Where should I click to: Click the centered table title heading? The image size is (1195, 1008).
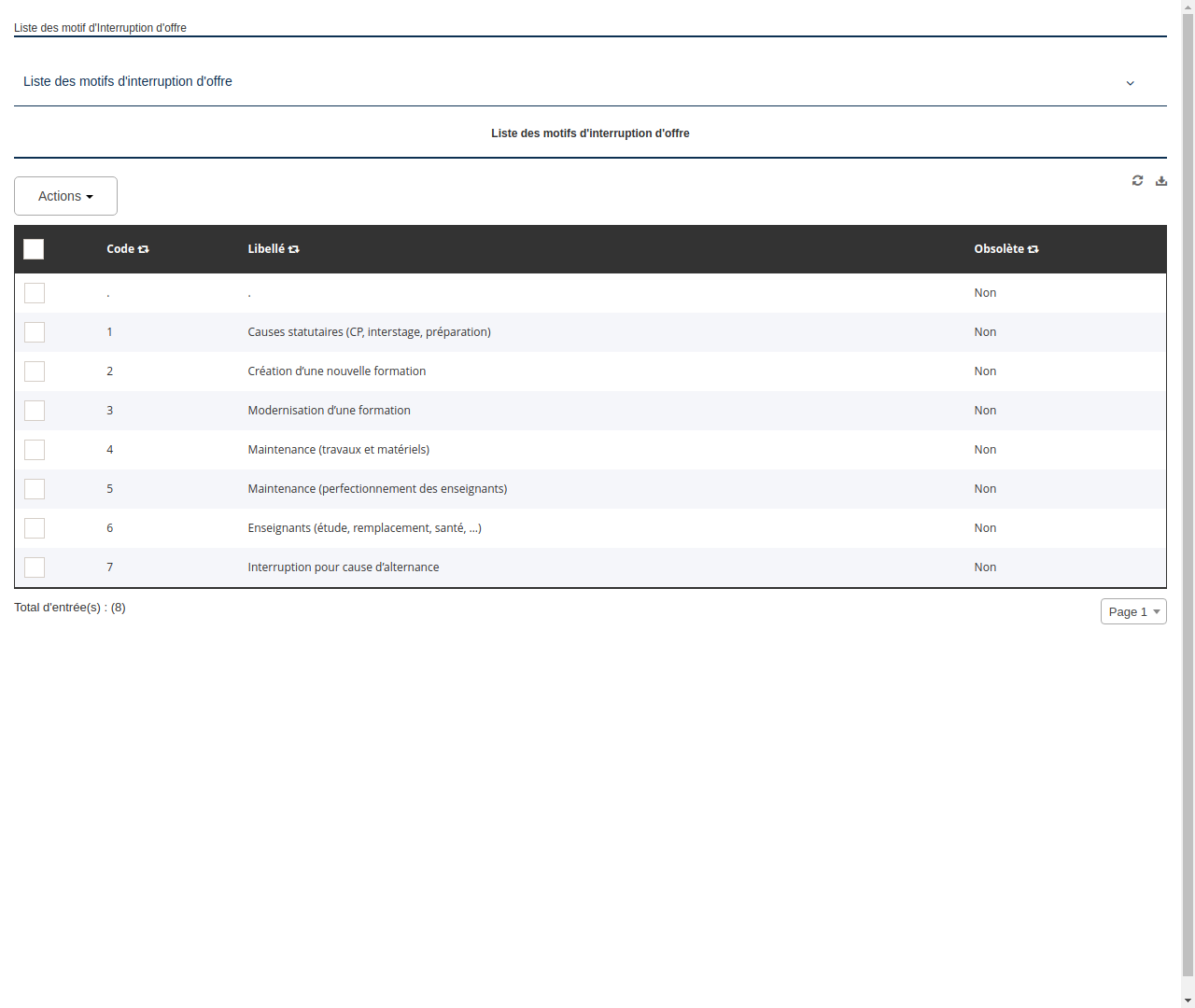[x=590, y=133]
